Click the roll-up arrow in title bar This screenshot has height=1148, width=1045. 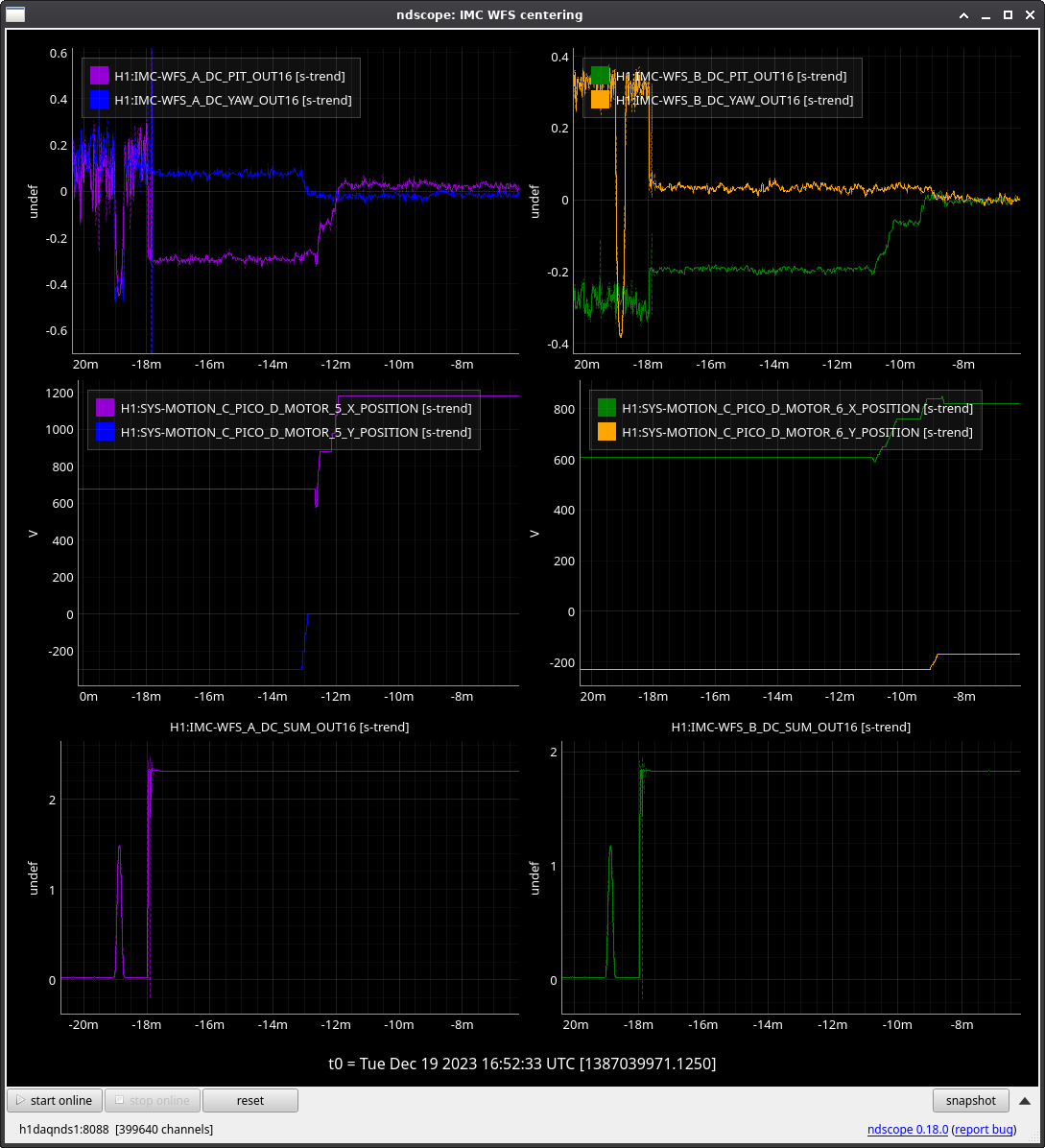[x=963, y=15]
